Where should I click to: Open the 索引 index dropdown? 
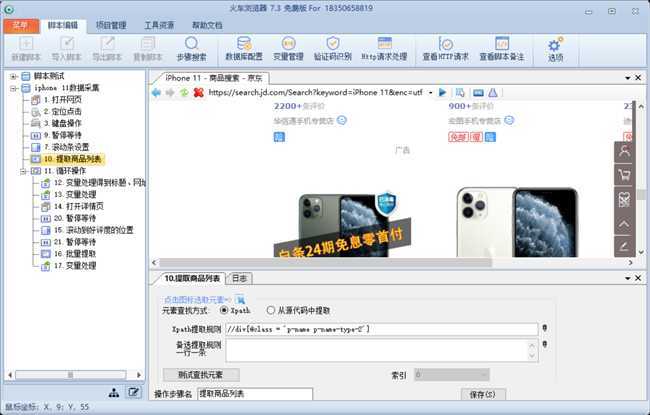[451, 375]
